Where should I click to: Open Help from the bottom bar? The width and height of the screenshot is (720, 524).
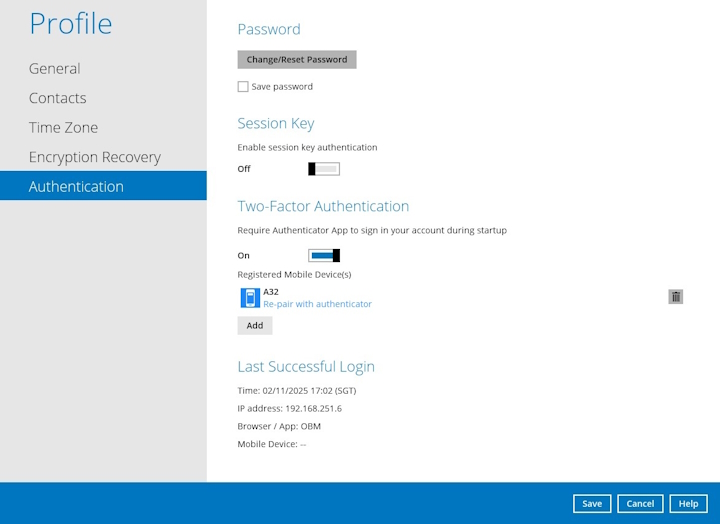click(688, 503)
